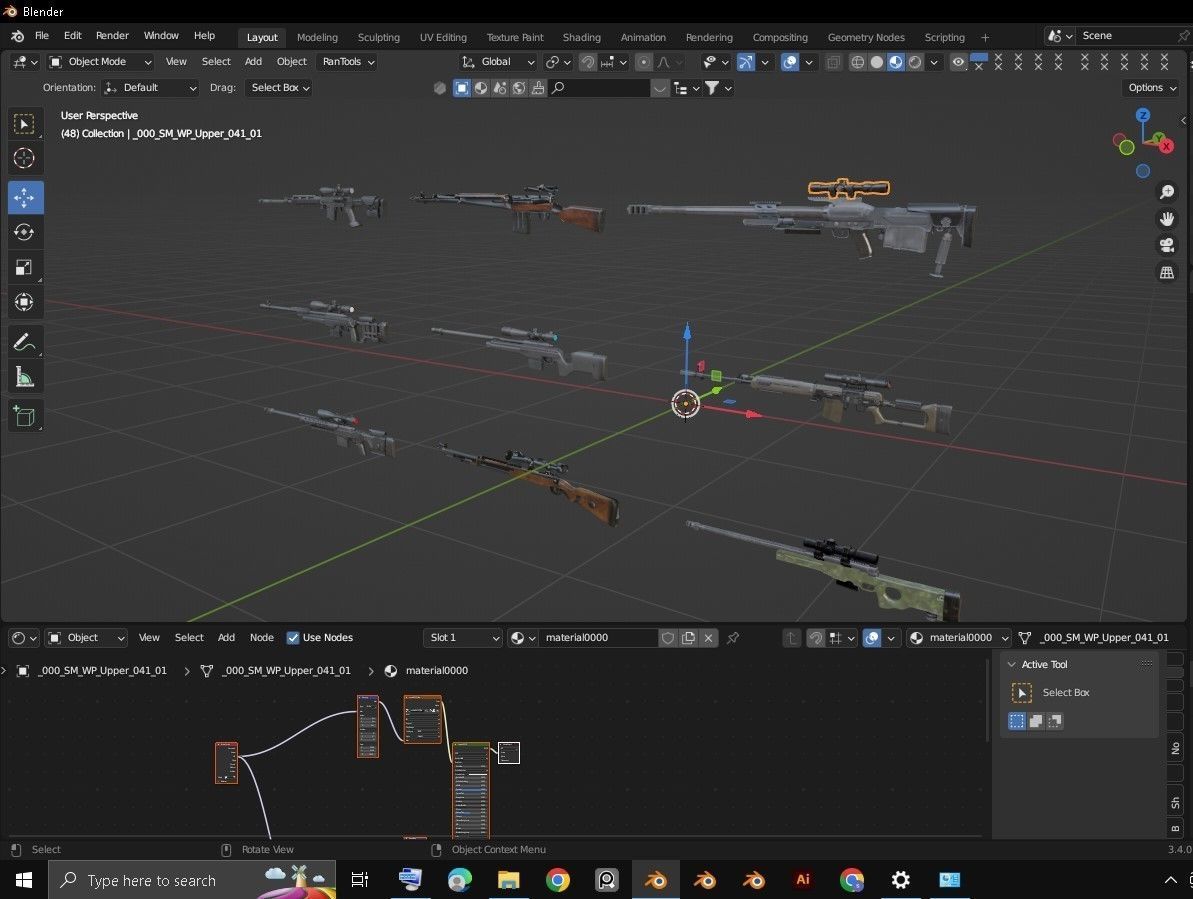The image size is (1193, 899).
Task: Select the Cursor tool
Action: [25, 158]
